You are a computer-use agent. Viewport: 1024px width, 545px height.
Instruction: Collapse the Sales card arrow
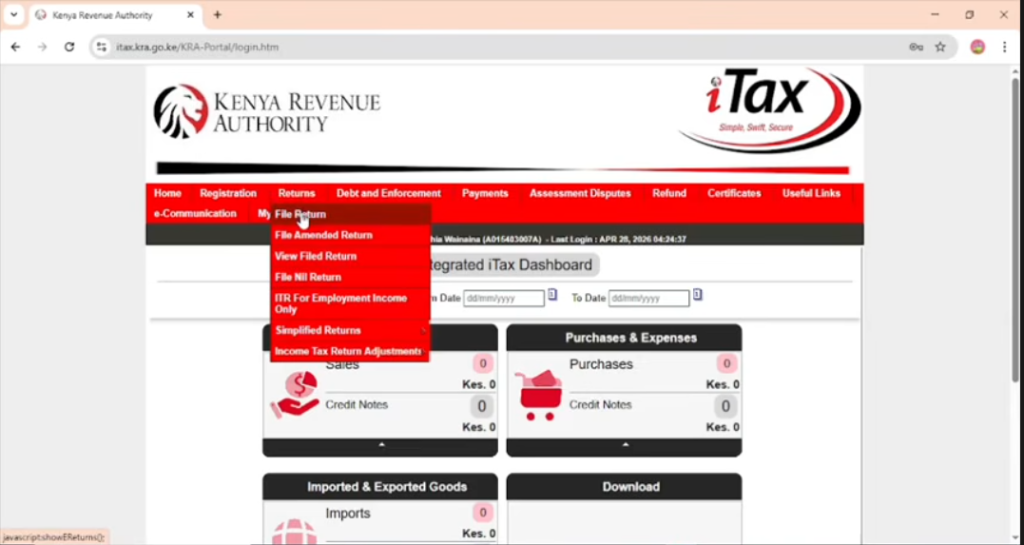(x=381, y=445)
